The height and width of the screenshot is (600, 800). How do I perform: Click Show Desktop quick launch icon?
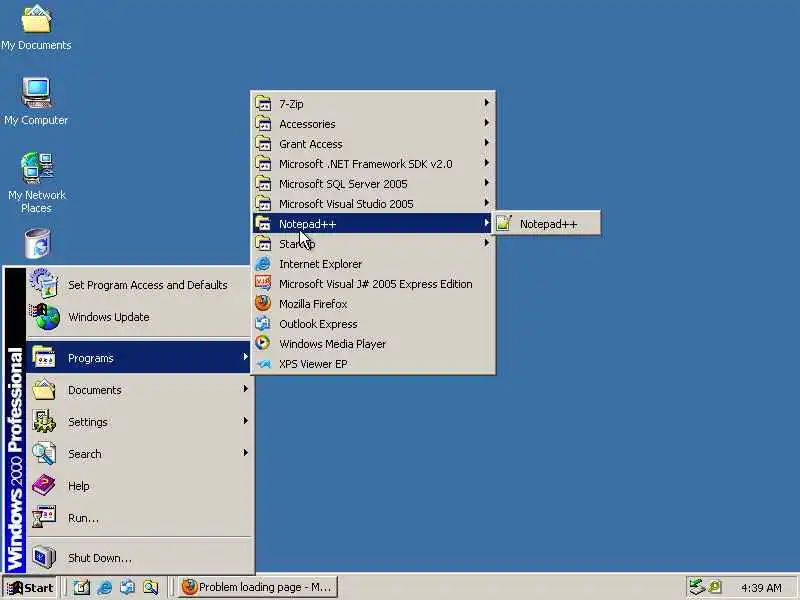pyautogui.click(x=81, y=587)
